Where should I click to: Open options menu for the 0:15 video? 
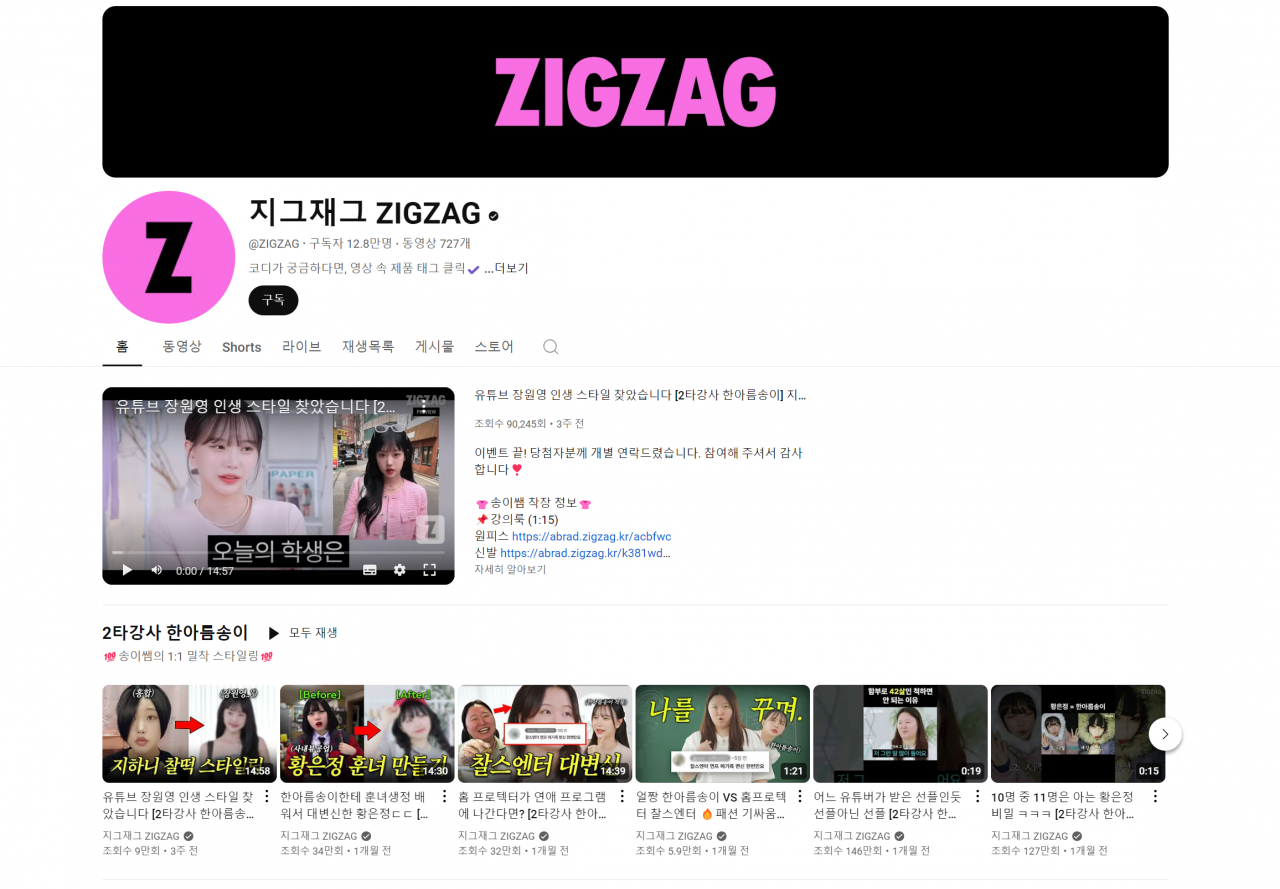(x=1155, y=797)
